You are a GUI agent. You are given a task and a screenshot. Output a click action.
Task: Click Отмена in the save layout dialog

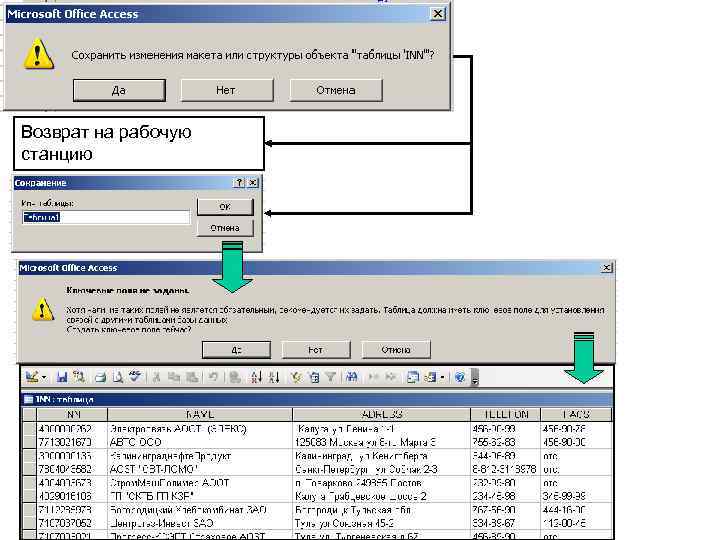(336, 90)
